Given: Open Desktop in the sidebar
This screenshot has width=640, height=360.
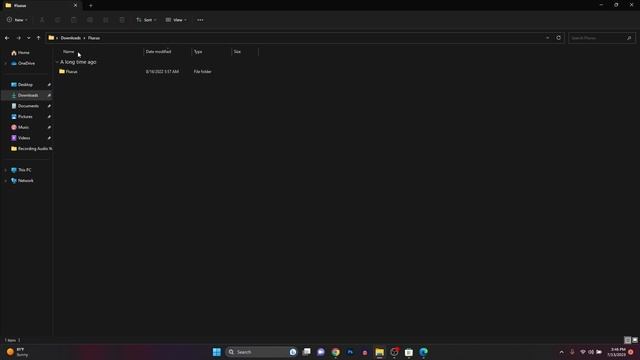Looking at the screenshot, I should pos(25,84).
